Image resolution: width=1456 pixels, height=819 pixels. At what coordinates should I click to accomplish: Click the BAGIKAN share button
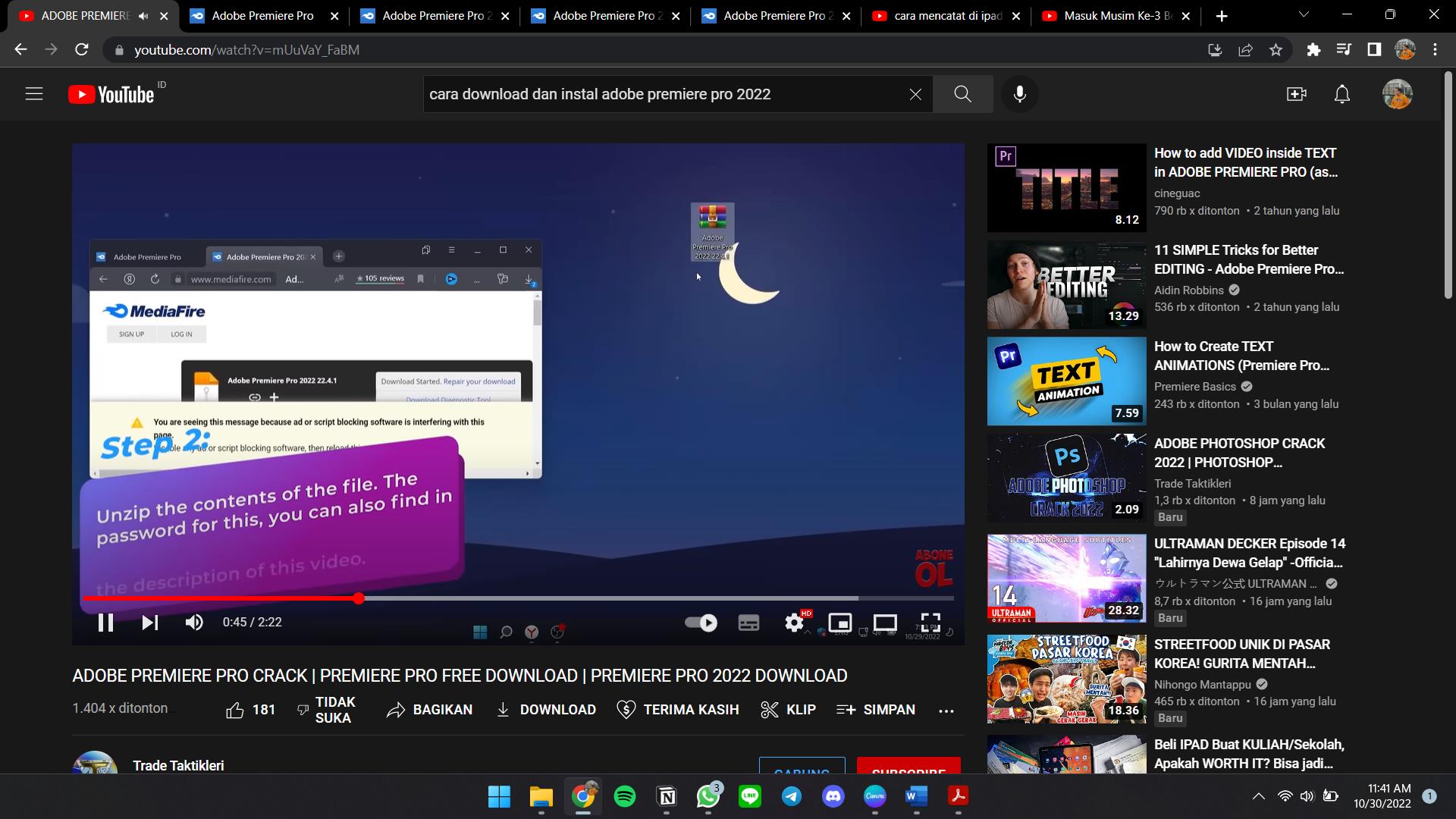429,710
